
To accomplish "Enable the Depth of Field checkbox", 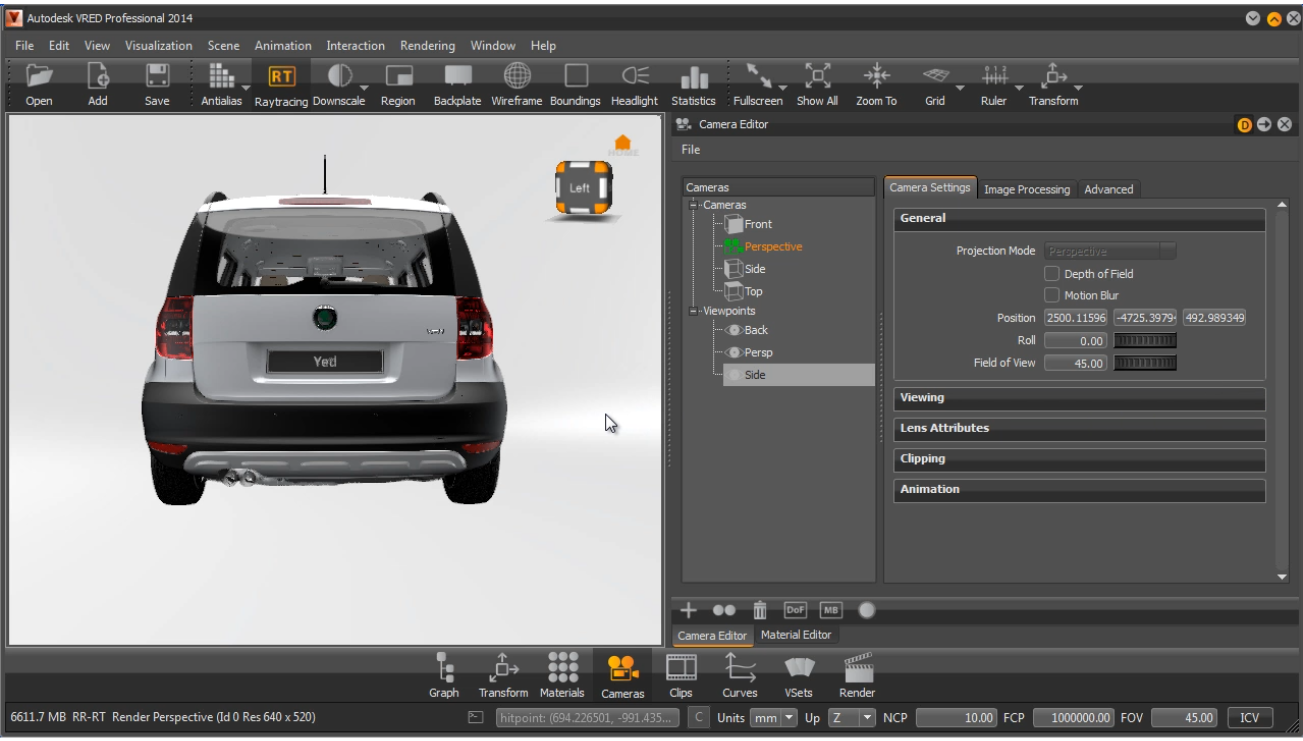I will (x=1052, y=273).
